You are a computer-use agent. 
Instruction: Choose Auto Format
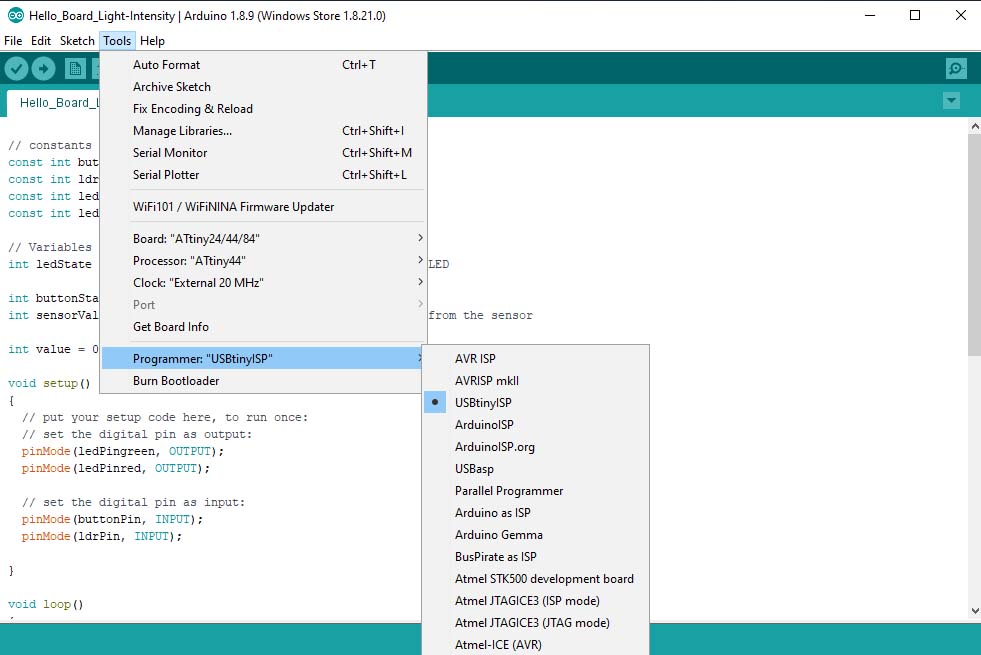pyautogui.click(x=263, y=65)
